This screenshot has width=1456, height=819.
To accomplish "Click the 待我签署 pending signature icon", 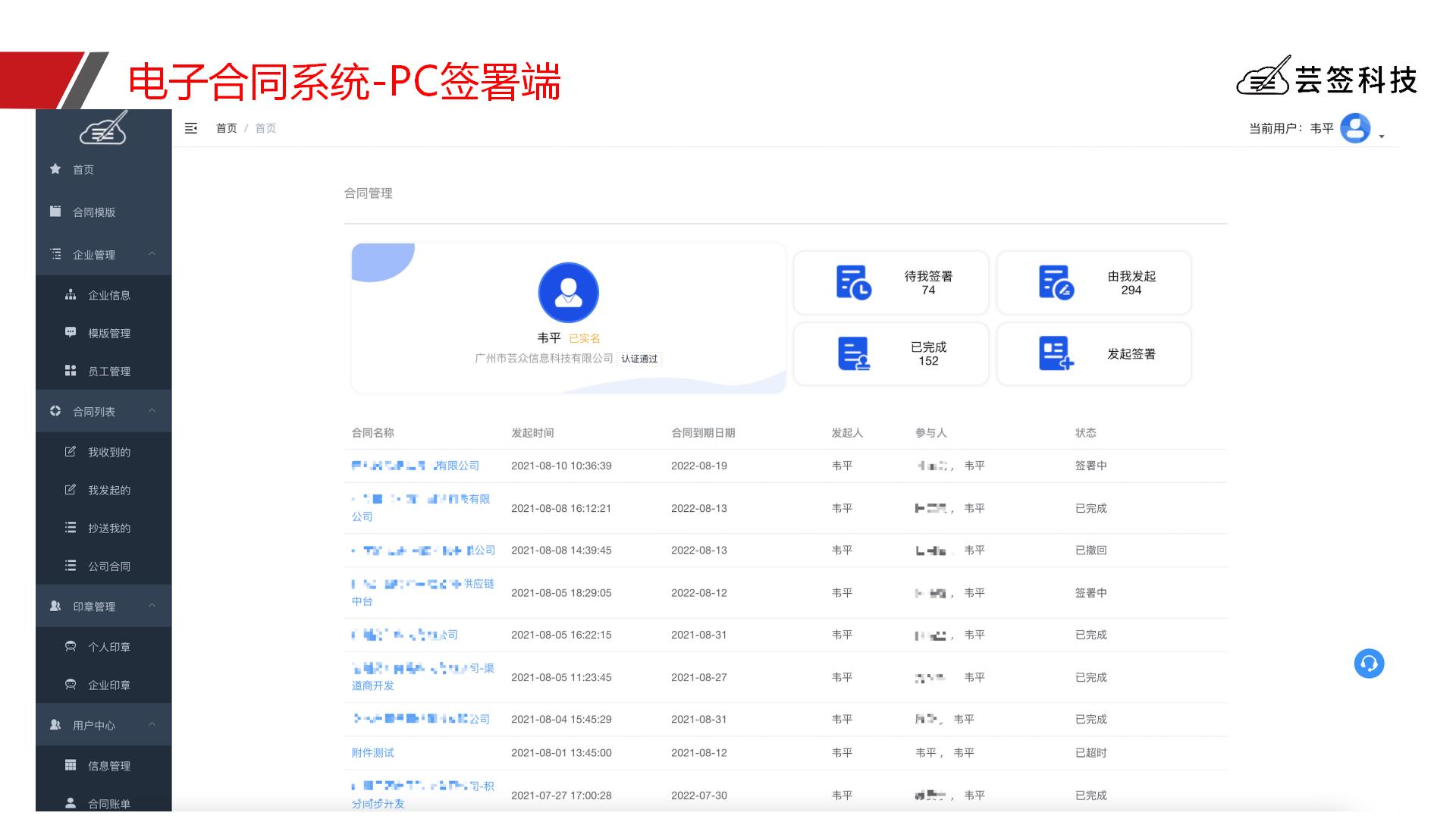I will pos(853,282).
